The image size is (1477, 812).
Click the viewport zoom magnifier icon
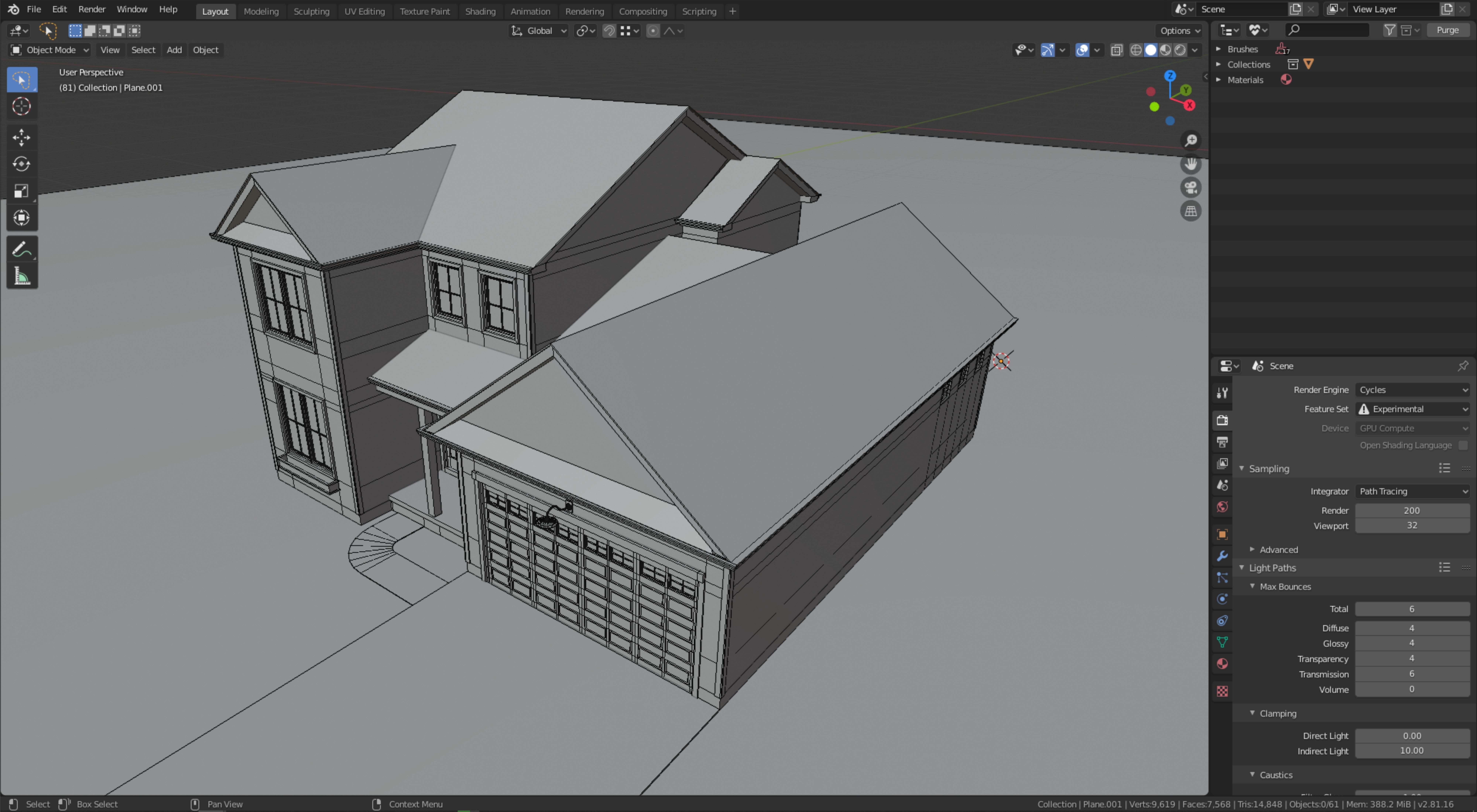click(1191, 141)
